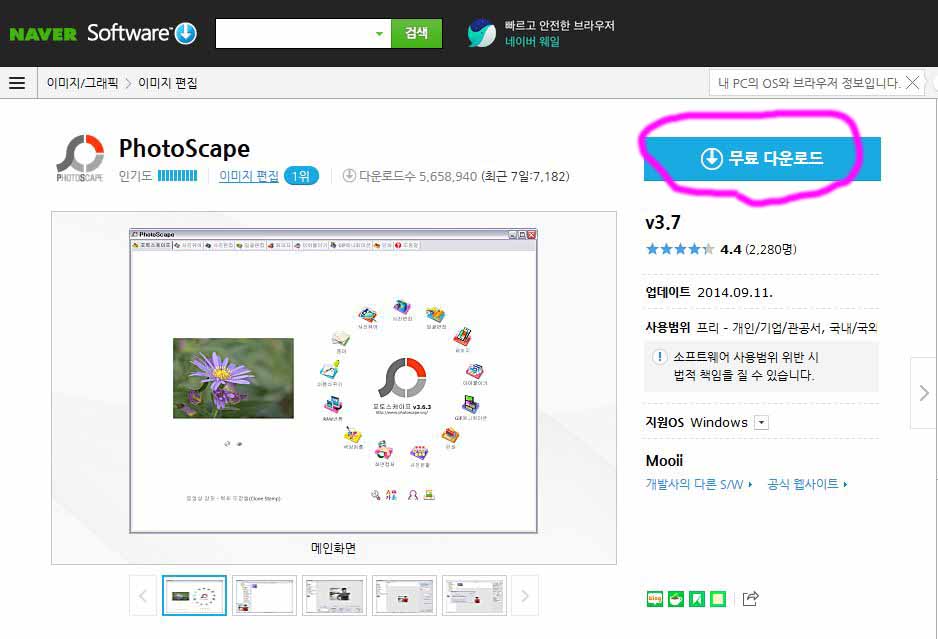This screenshot has width=938, height=639.
Task: Select the 이미지/그래픽 breadcrumb
Action: (x=83, y=83)
